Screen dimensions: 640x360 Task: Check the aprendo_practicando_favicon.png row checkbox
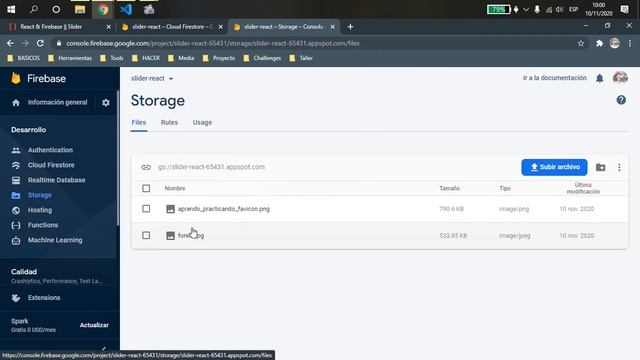click(x=146, y=209)
